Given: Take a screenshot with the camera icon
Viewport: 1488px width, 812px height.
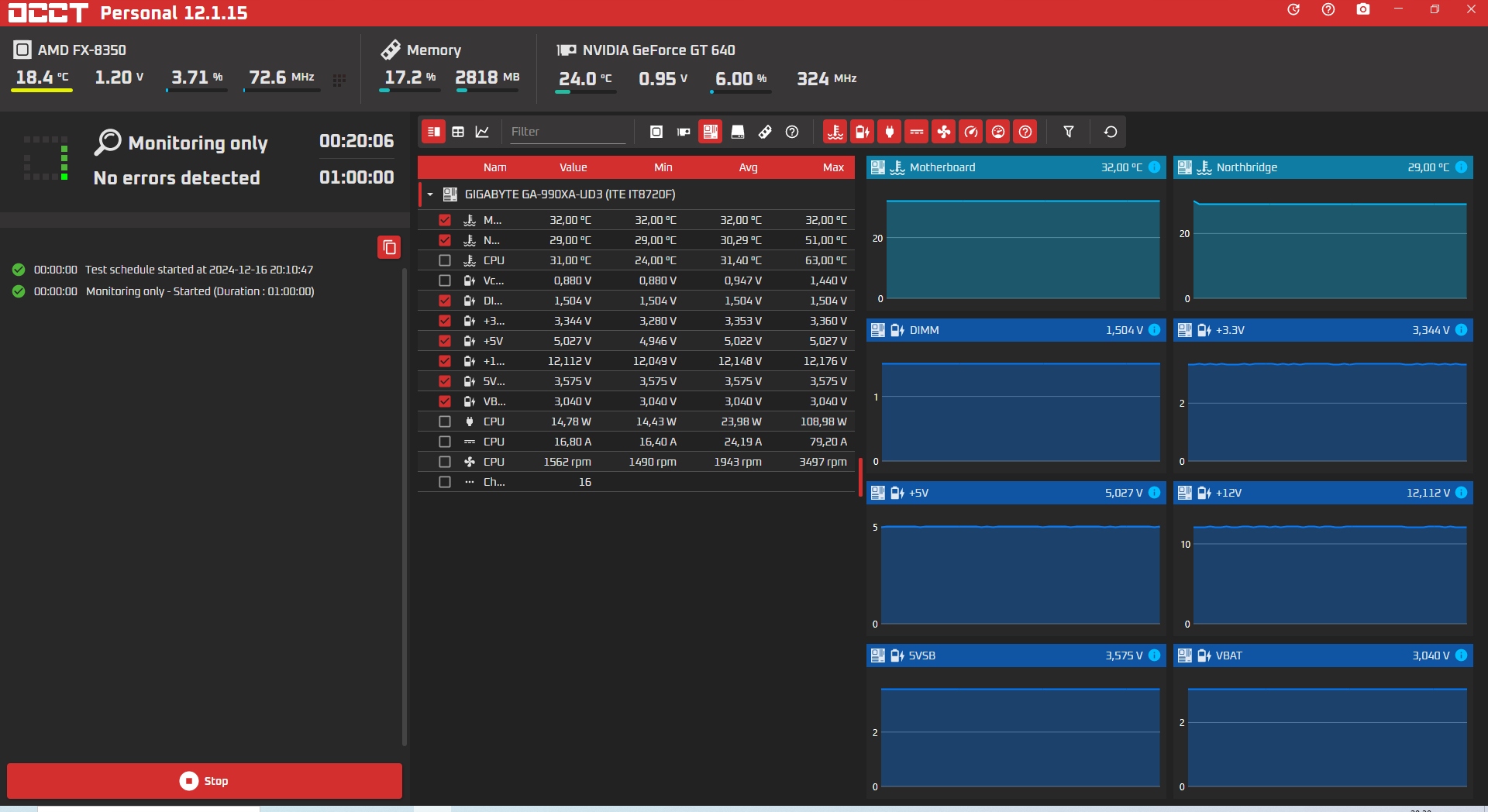Looking at the screenshot, I should 1363,10.
